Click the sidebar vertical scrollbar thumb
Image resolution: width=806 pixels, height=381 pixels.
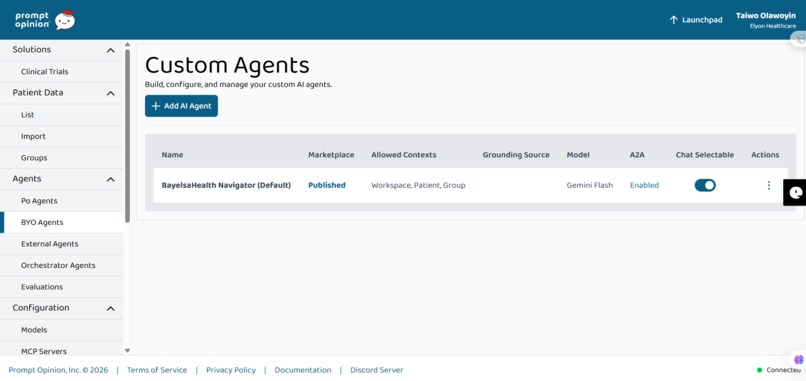(x=127, y=136)
